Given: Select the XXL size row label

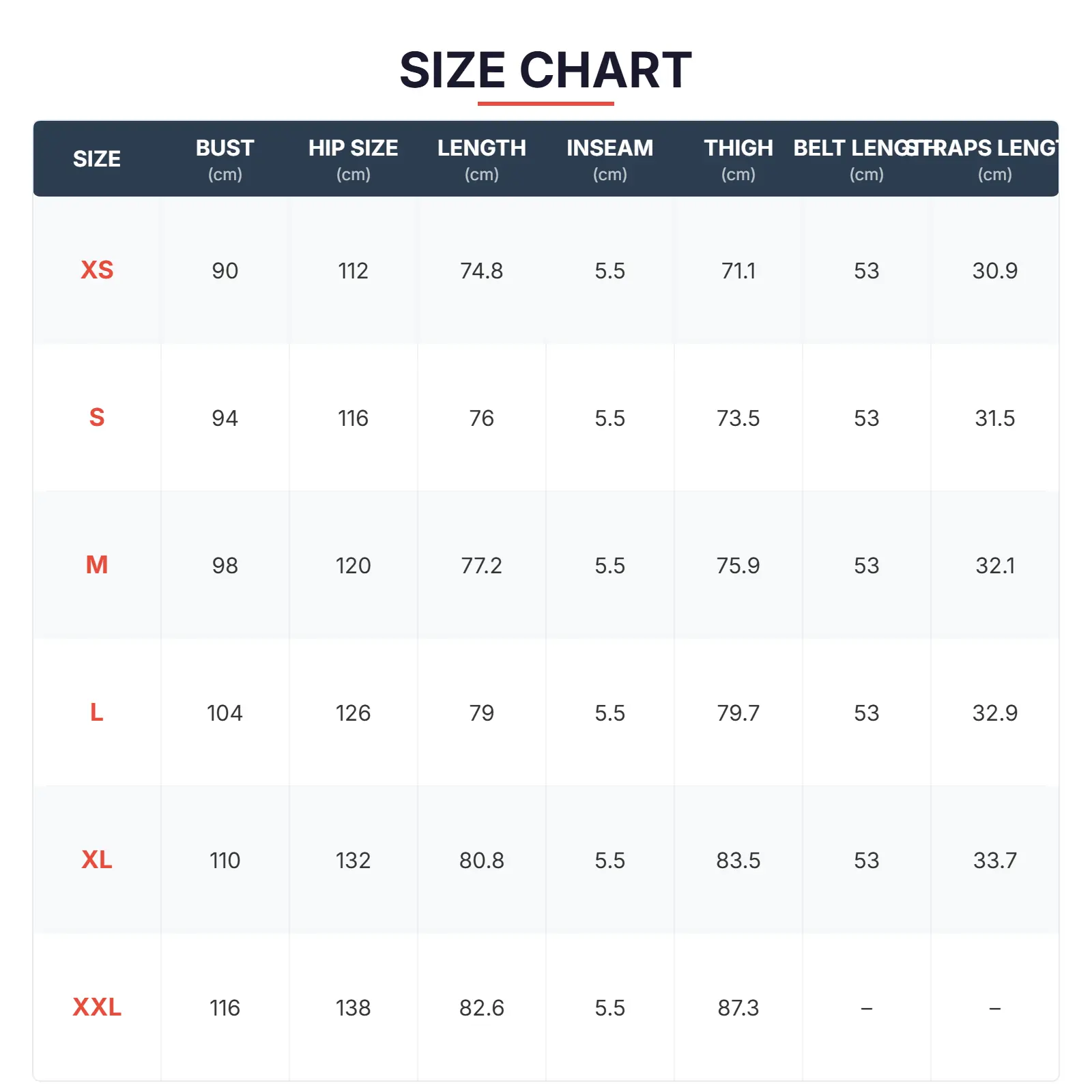Looking at the screenshot, I should point(97,1007).
